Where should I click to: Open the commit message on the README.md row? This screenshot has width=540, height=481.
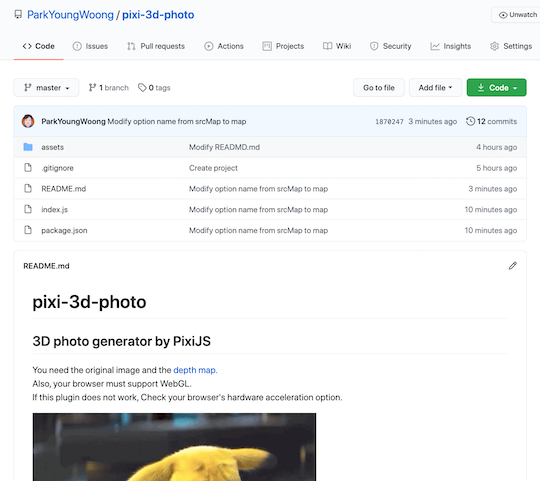(x=258, y=189)
